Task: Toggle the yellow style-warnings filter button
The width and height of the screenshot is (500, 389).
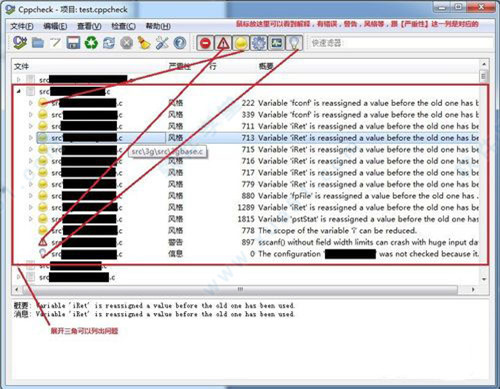Action: pyautogui.click(x=241, y=43)
